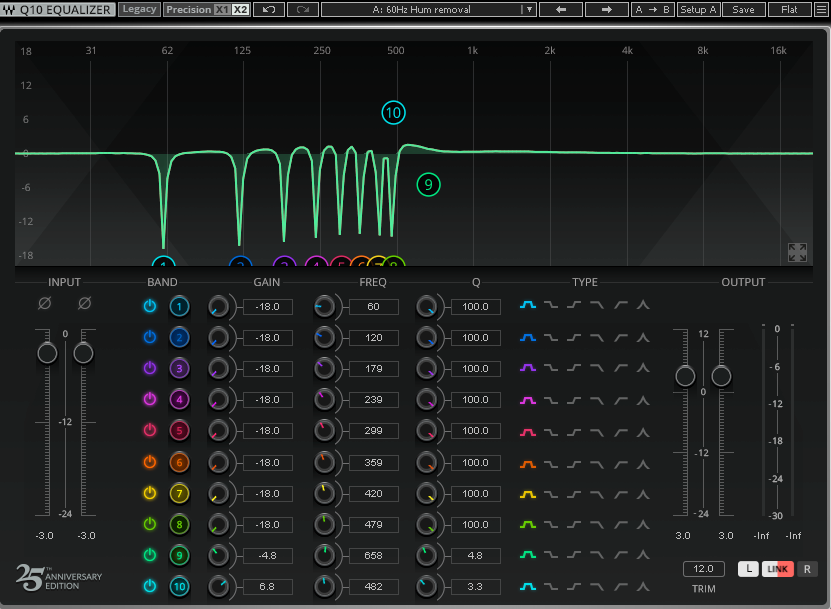Toggle band 4 power on/off

(x=150, y=399)
